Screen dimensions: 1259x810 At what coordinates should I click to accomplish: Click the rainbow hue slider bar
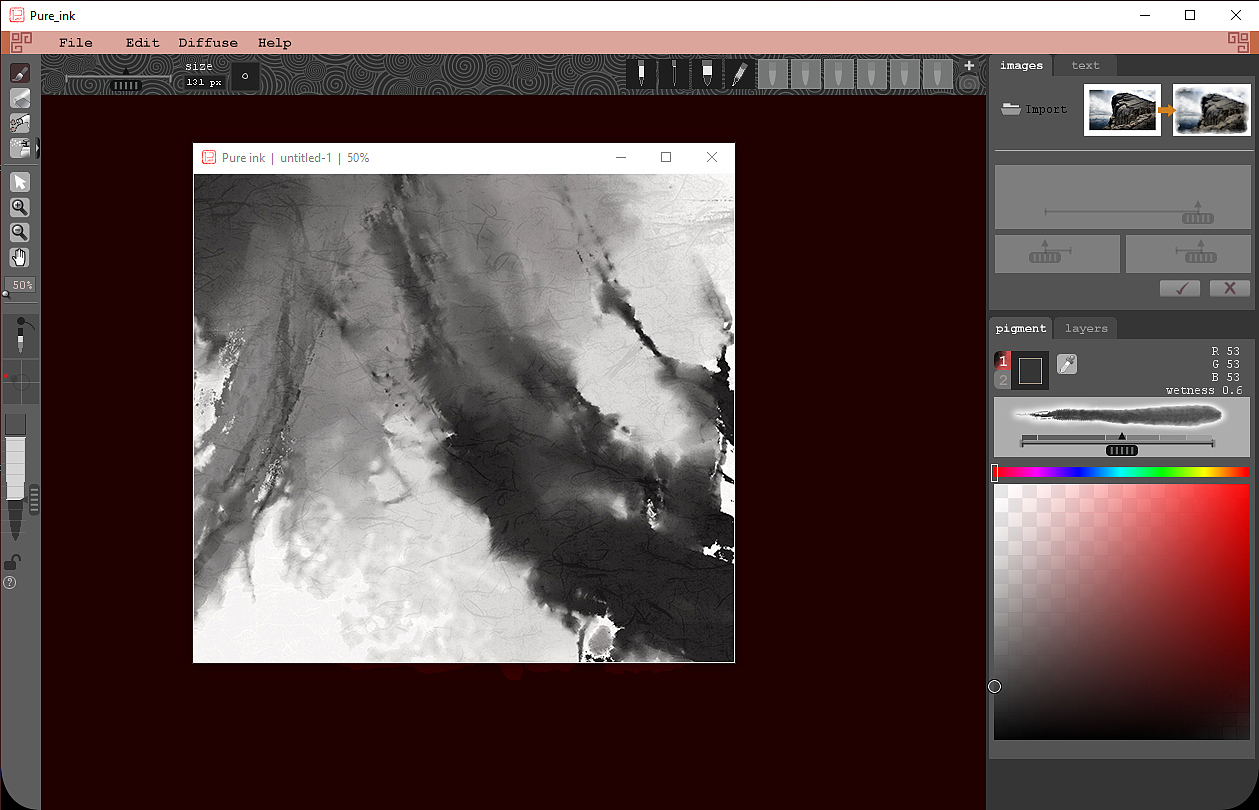click(x=1122, y=472)
